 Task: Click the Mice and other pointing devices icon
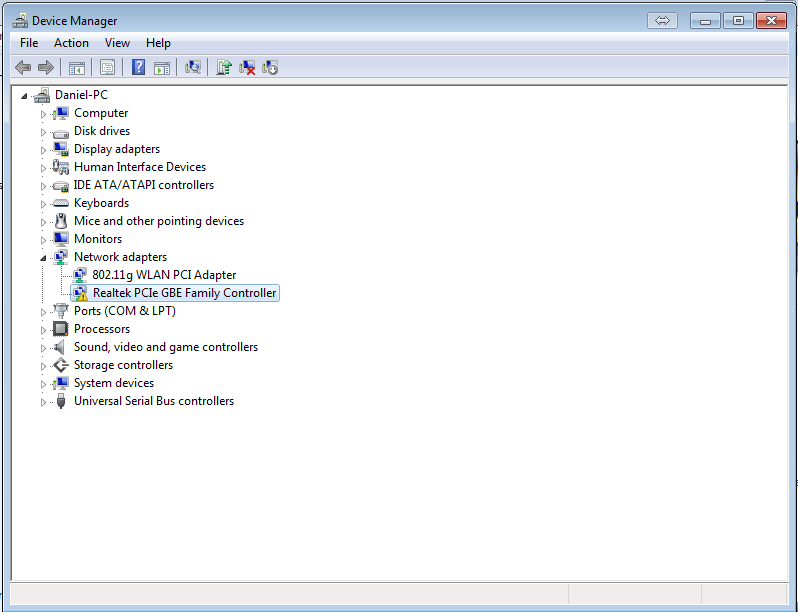click(x=61, y=221)
